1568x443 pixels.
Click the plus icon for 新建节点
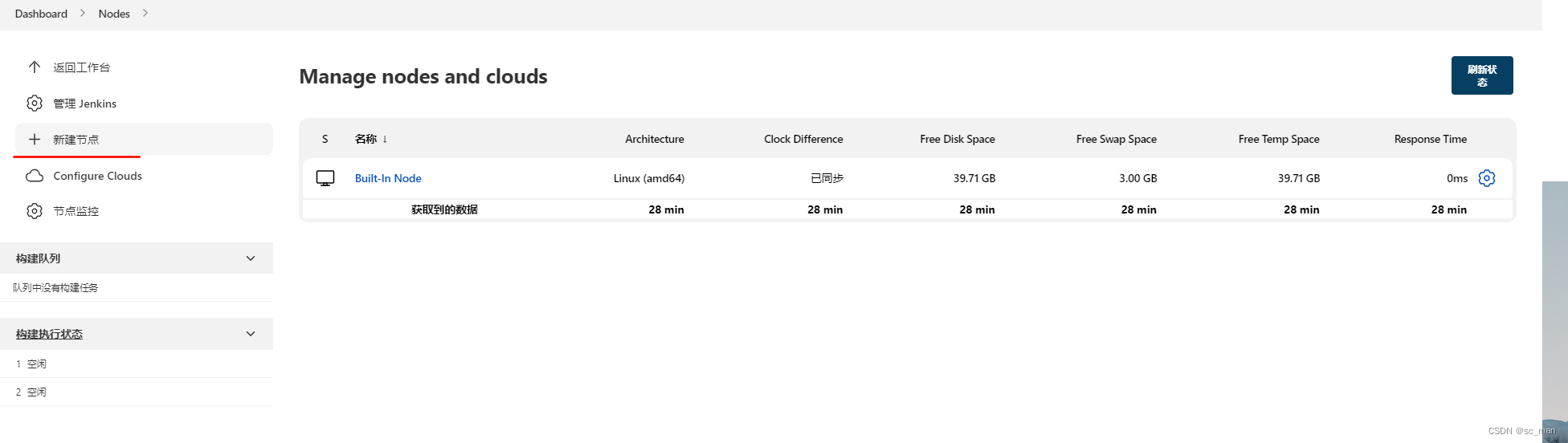[x=35, y=140]
